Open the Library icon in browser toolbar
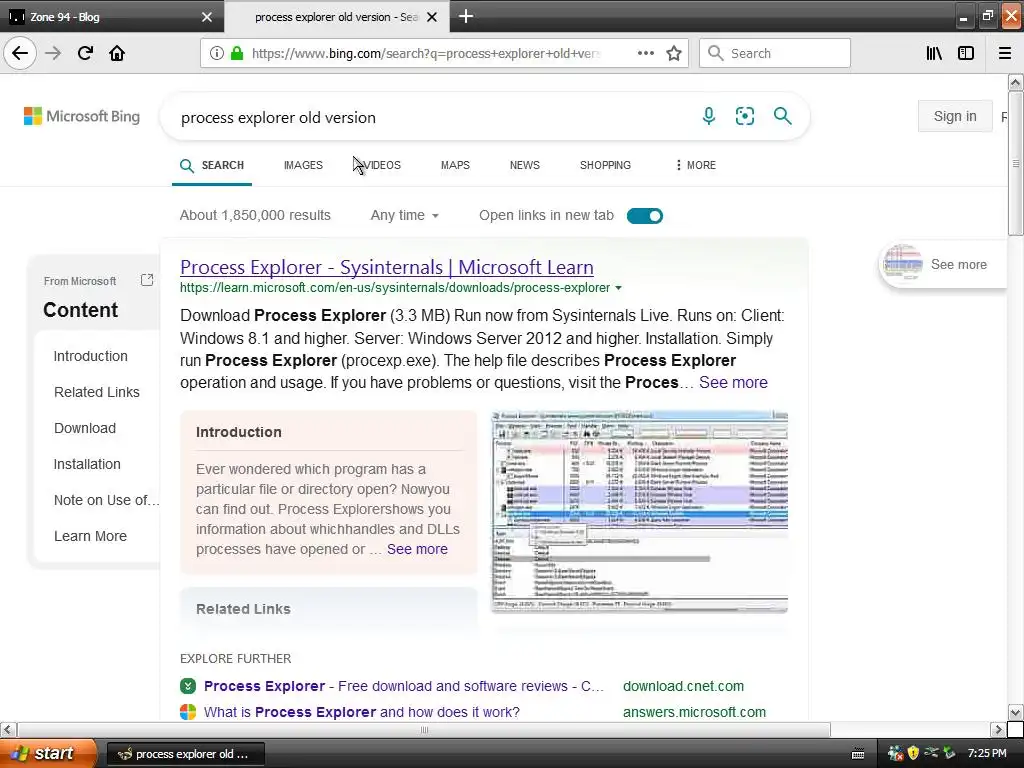Viewport: 1024px width, 768px height. 934,53
